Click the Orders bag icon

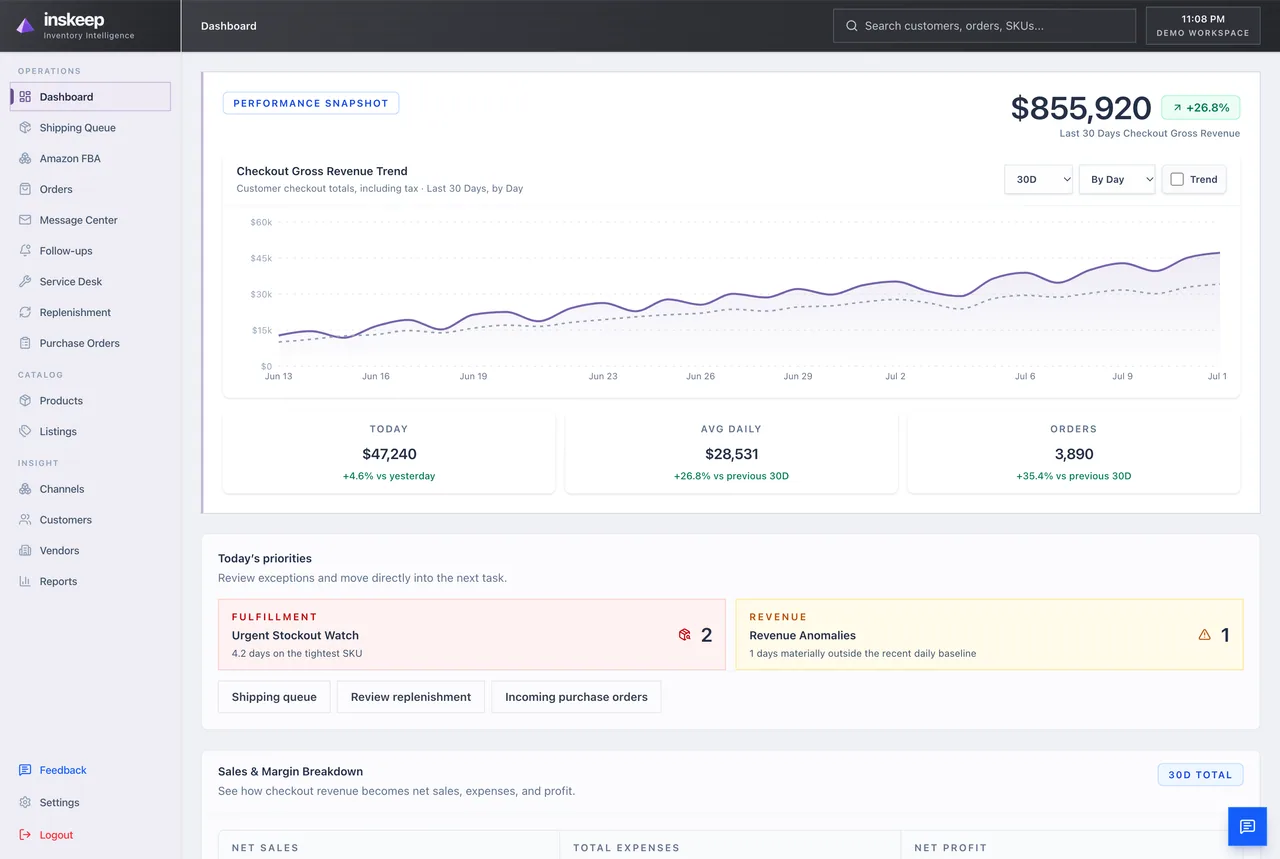(x=25, y=189)
